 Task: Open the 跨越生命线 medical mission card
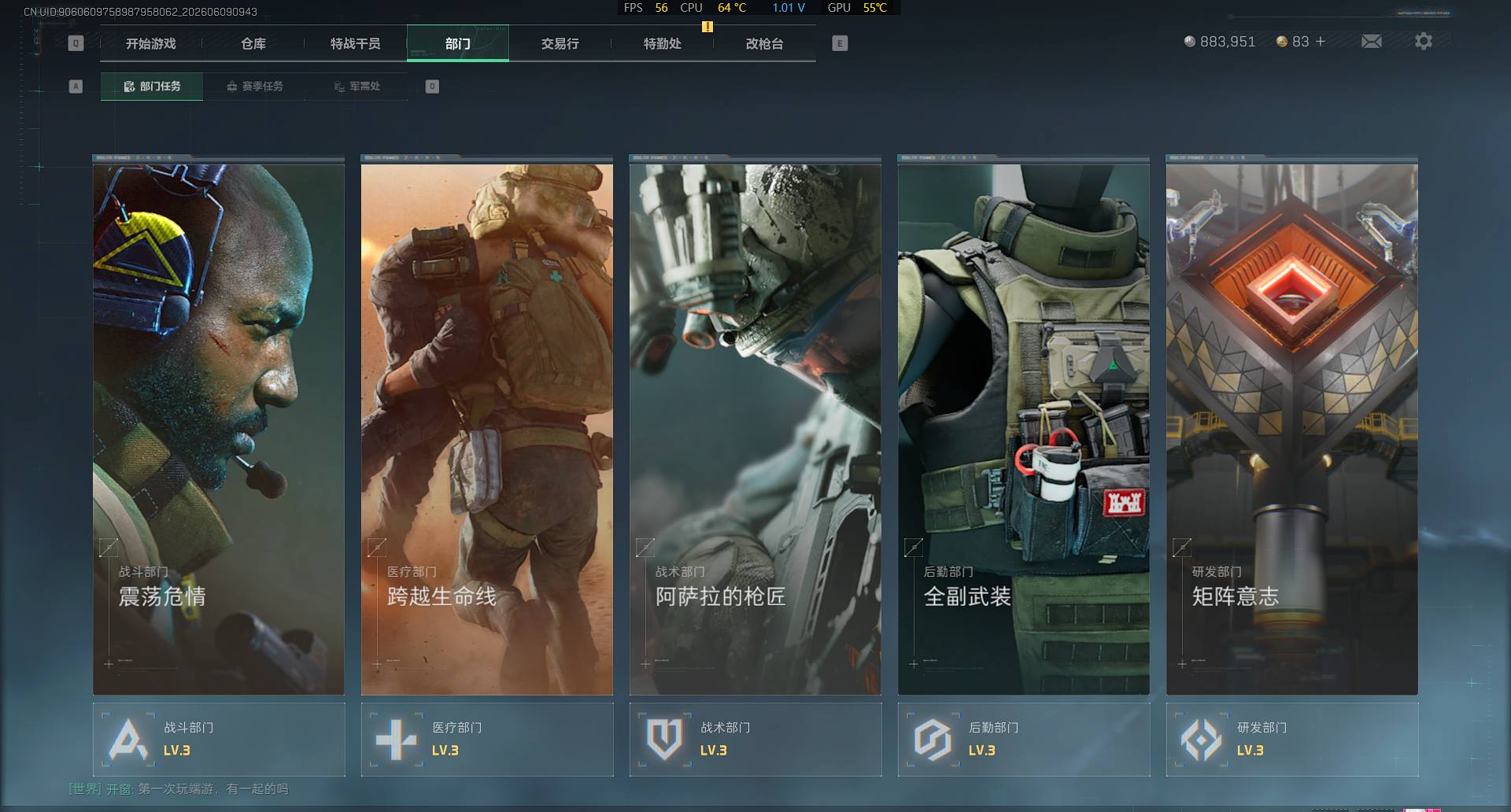(x=487, y=429)
